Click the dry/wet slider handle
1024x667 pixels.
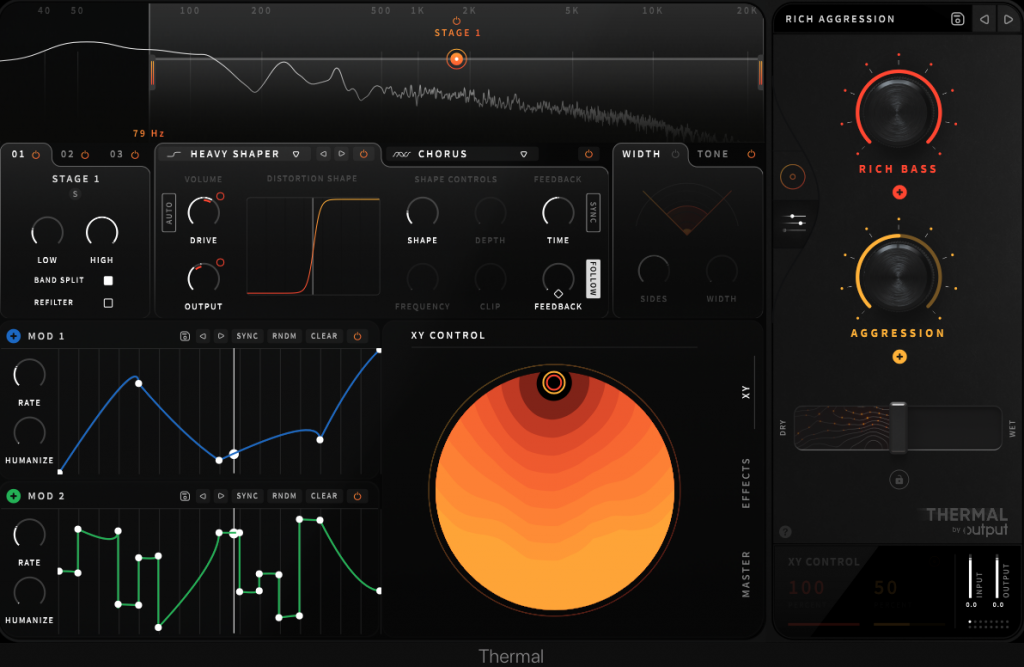click(x=899, y=428)
